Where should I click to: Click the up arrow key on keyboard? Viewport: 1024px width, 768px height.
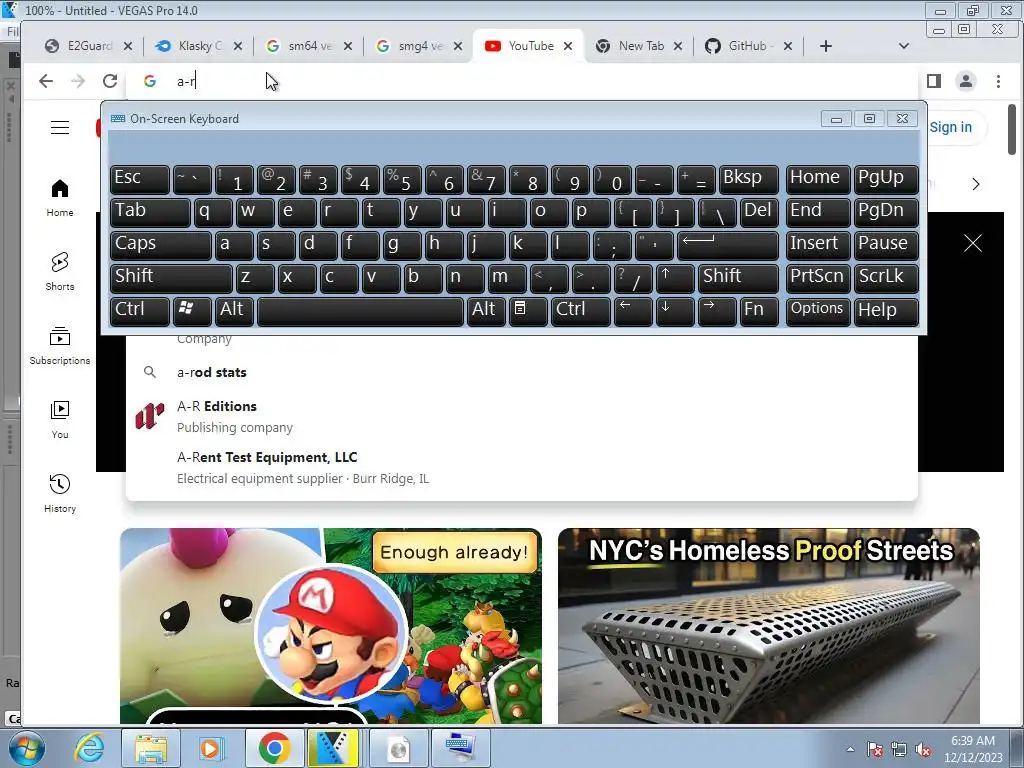675,278
